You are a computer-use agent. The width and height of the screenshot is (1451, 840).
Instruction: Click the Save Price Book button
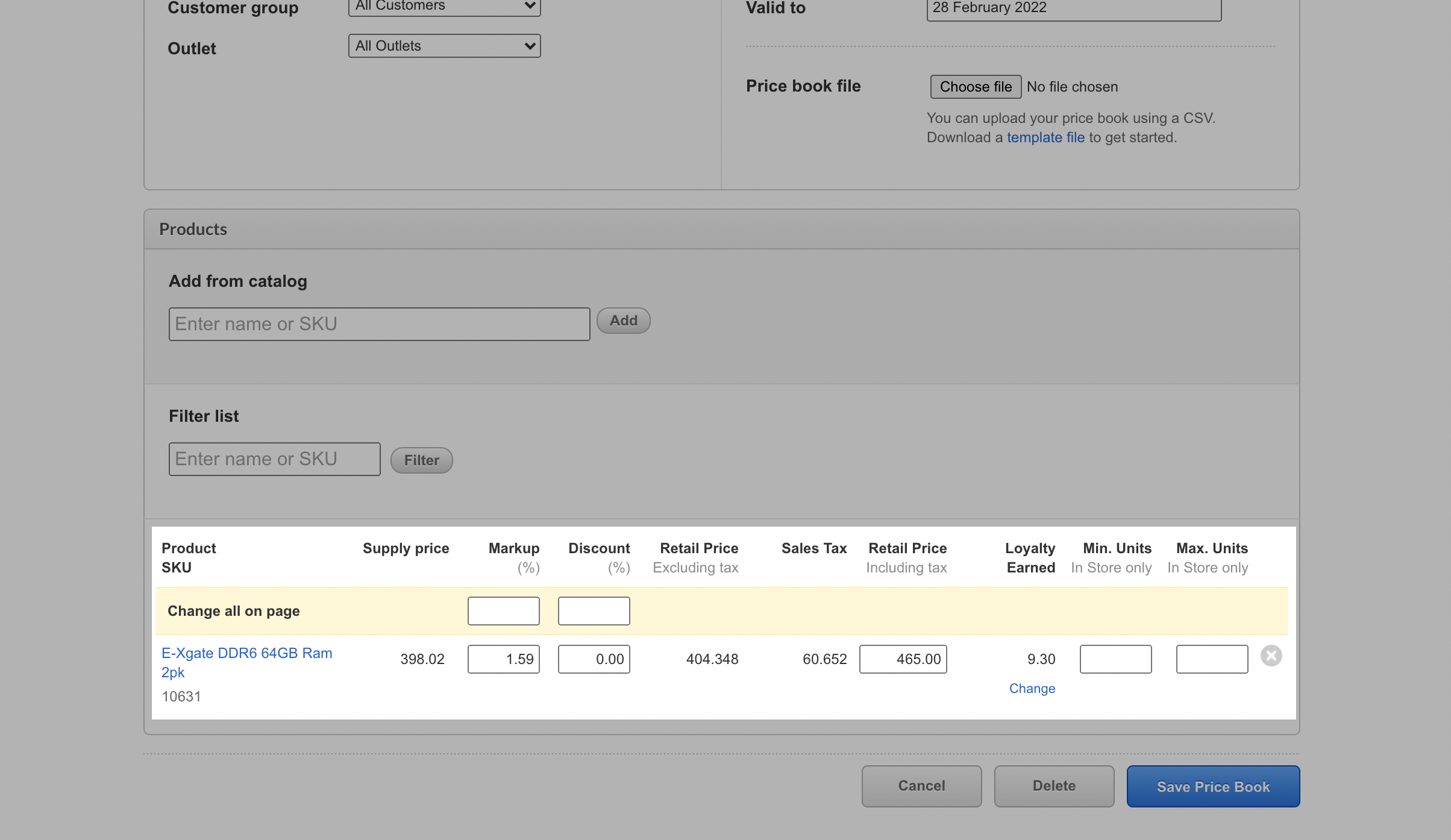point(1212,786)
